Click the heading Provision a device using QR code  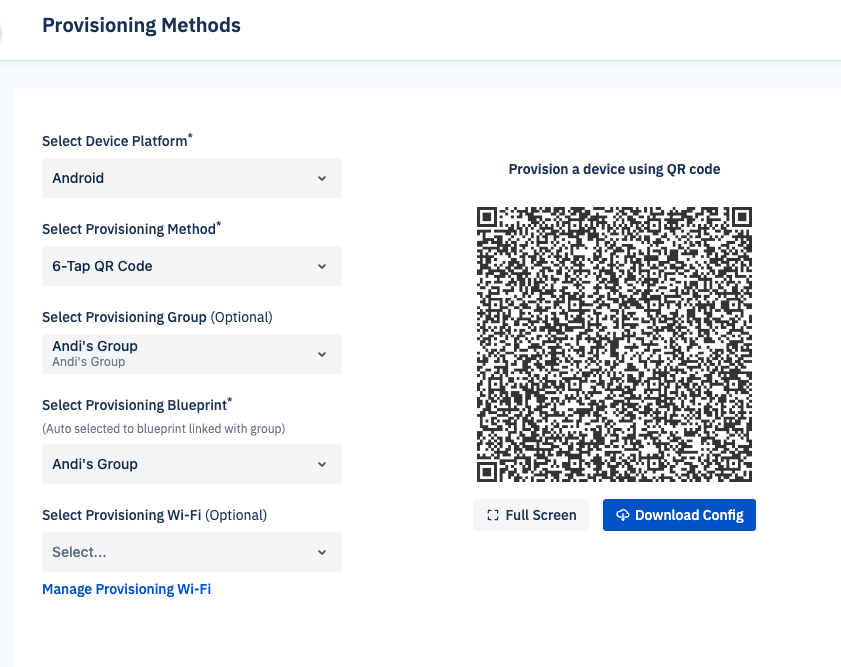click(x=614, y=169)
